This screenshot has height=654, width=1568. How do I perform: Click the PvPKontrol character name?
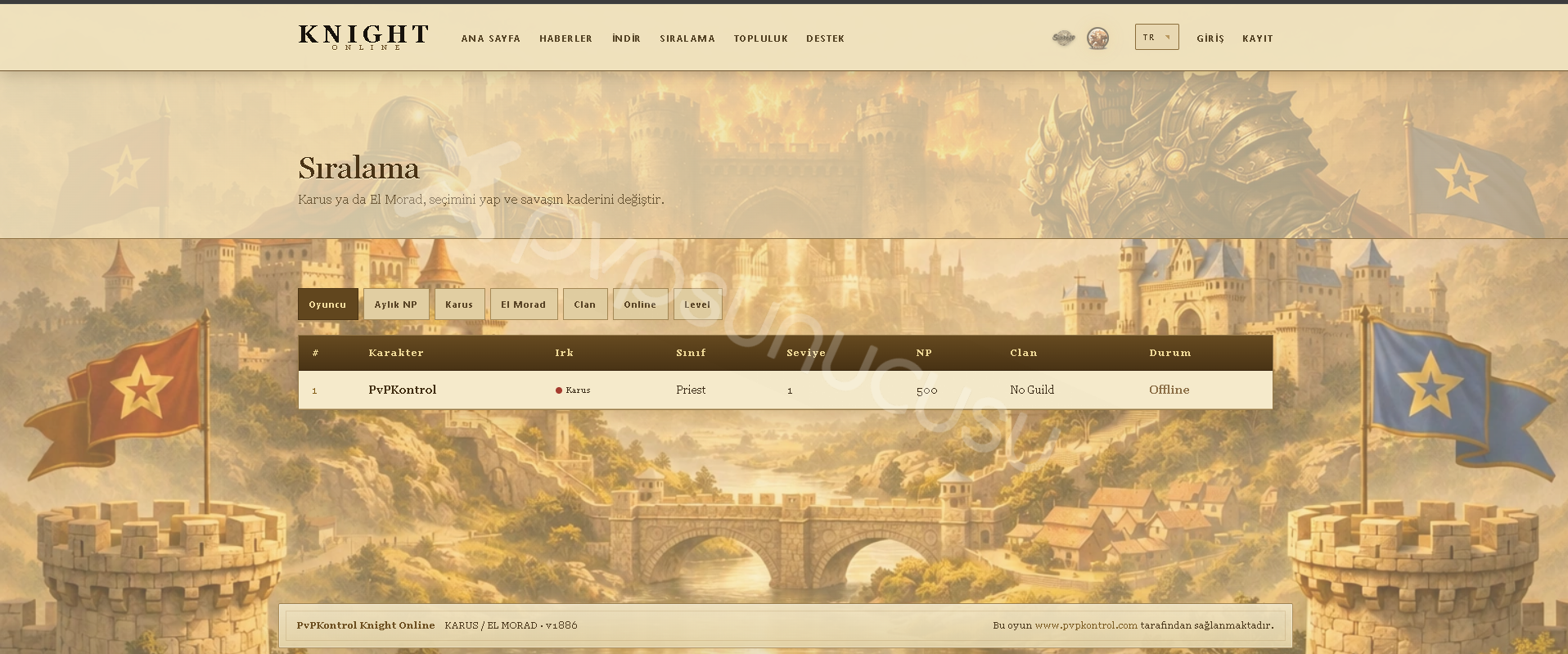tap(402, 390)
